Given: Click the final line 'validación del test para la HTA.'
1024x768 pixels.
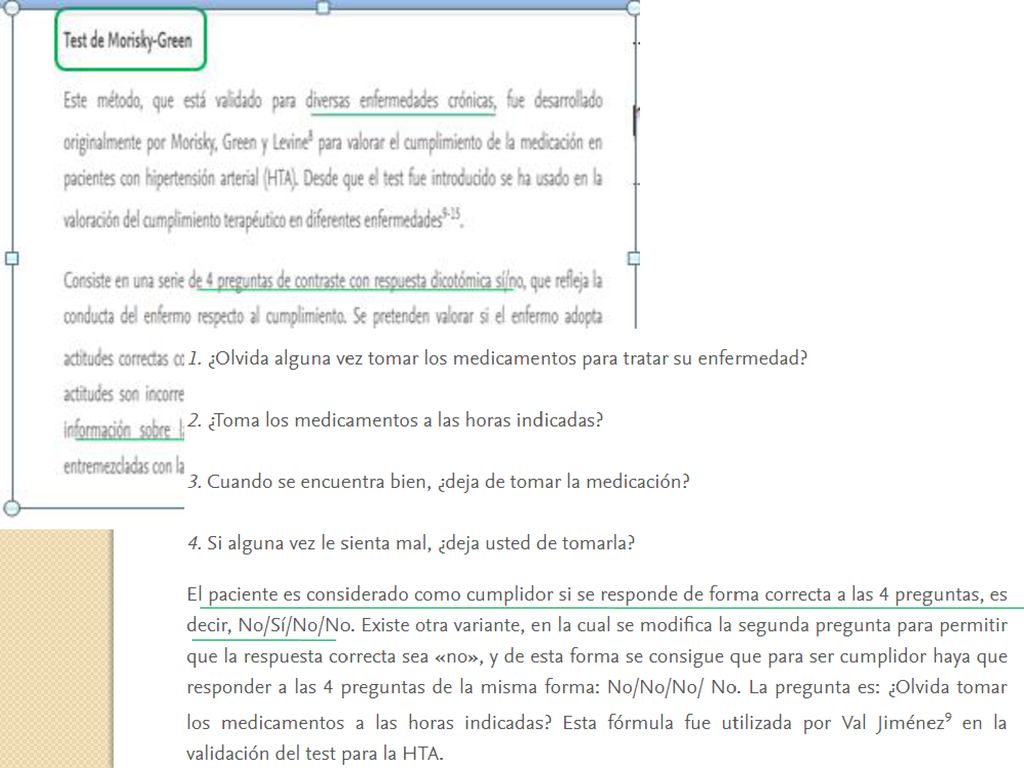Looking at the screenshot, I should 315,754.
